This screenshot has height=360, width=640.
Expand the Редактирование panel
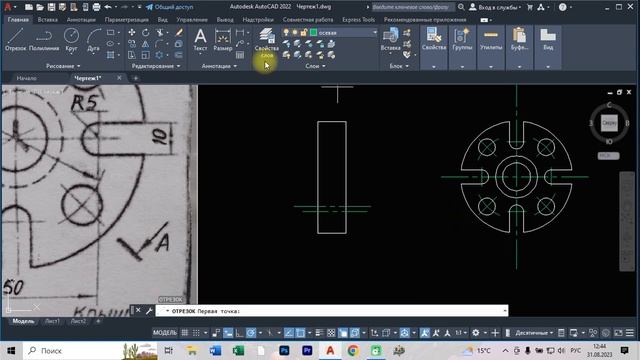(x=156, y=66)
